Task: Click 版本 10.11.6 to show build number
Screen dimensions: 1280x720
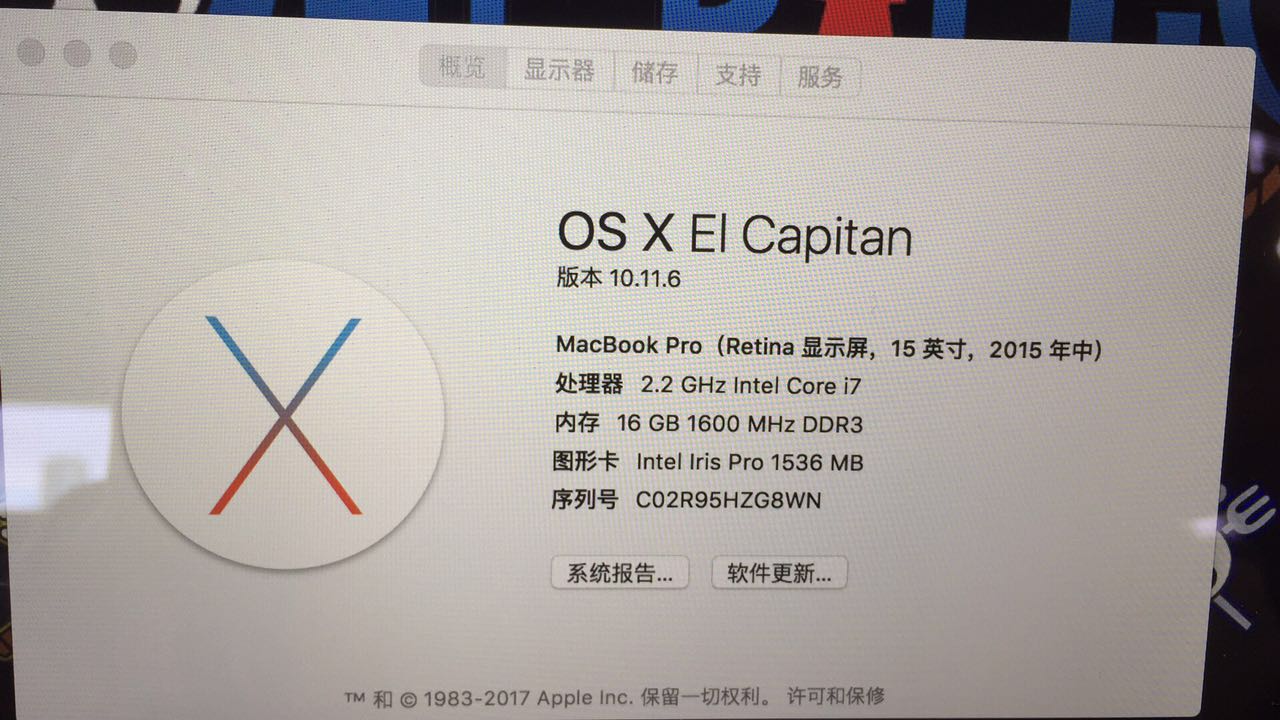Action: pos(618,278)
